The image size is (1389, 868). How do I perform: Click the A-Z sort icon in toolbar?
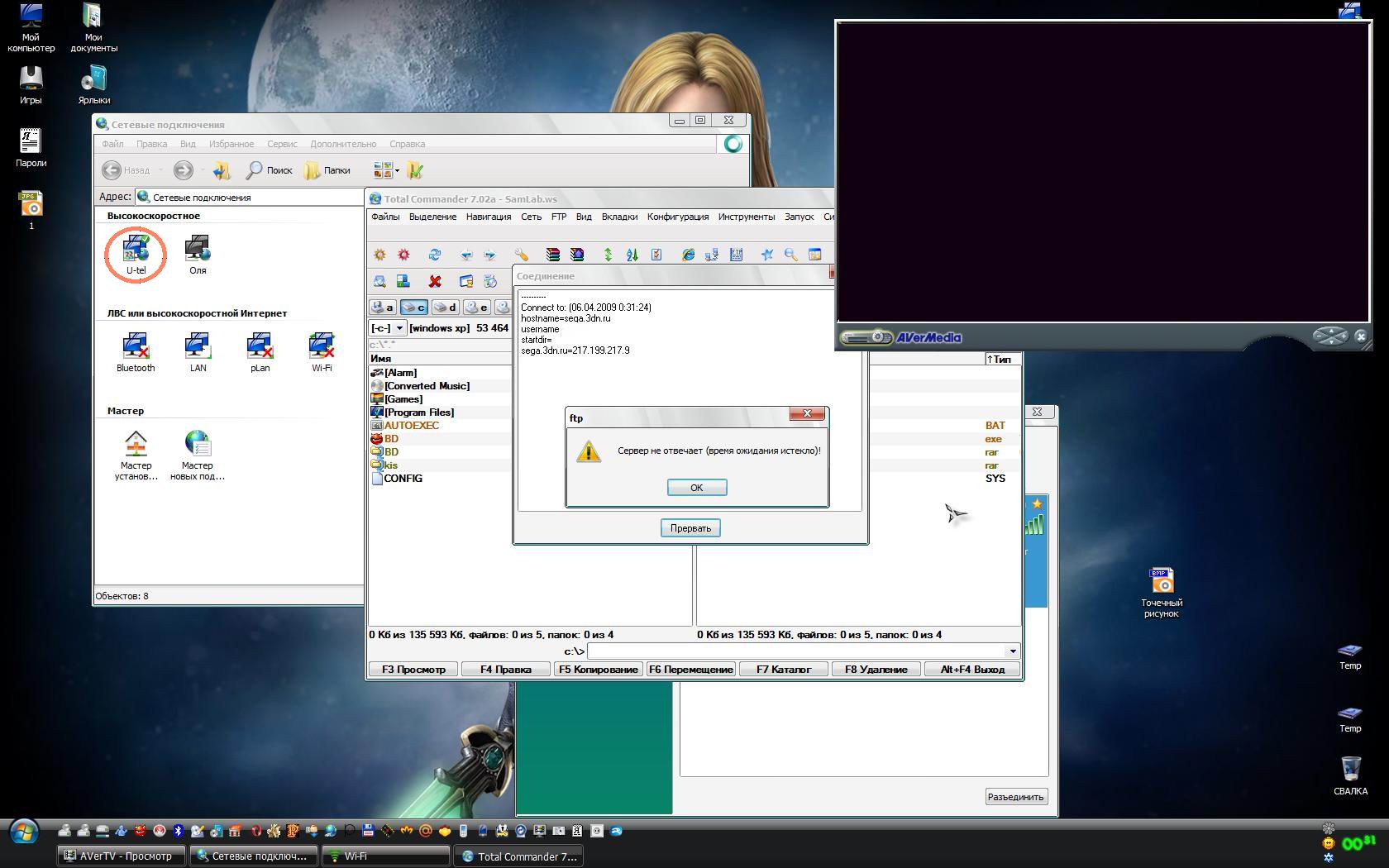point(632,255)
